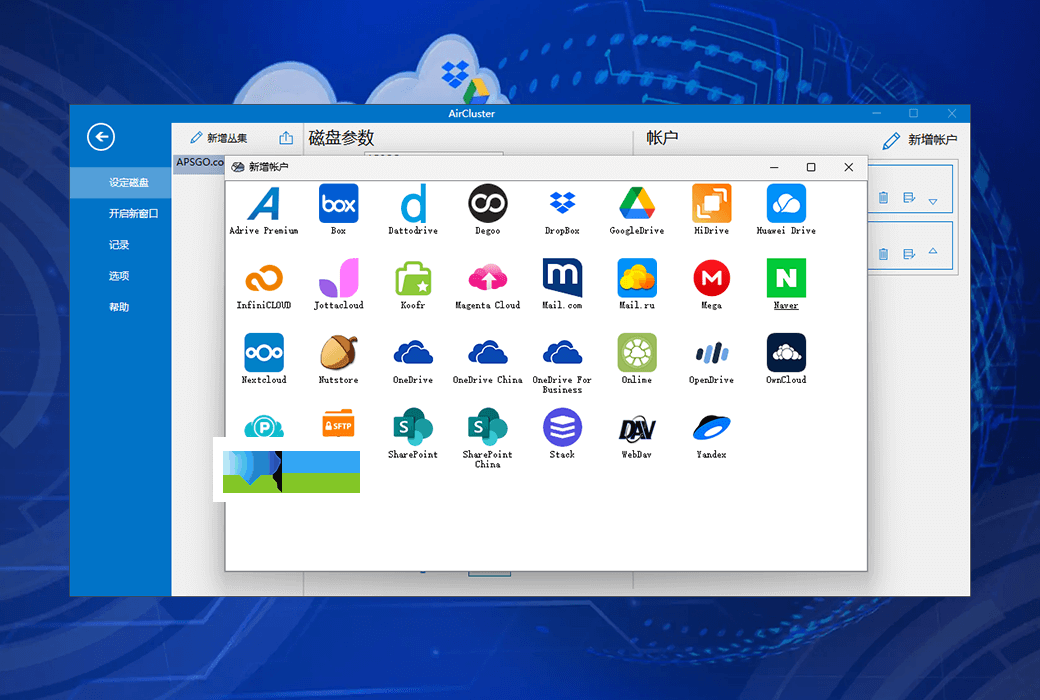Choose the Nutstore acorn icon
Image resolution: width=1040 pixels, height=700 pixels.
(338, 360)
